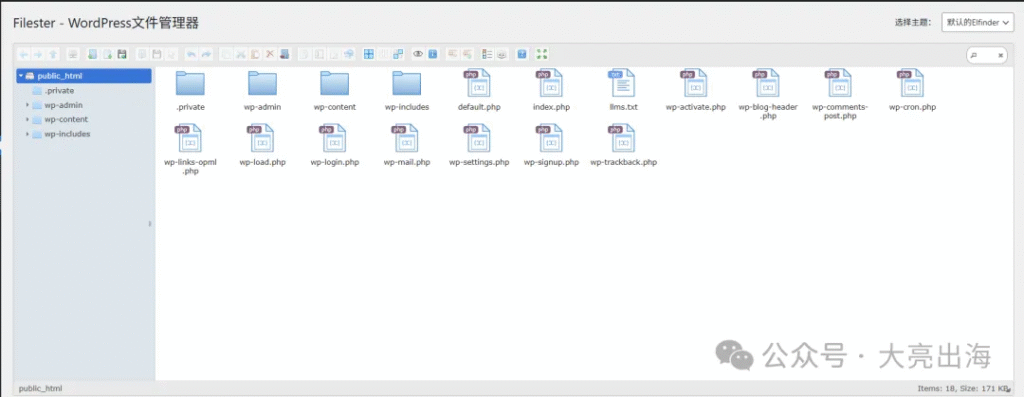Select wp-admin in the sidebar tree

[63, 105]
